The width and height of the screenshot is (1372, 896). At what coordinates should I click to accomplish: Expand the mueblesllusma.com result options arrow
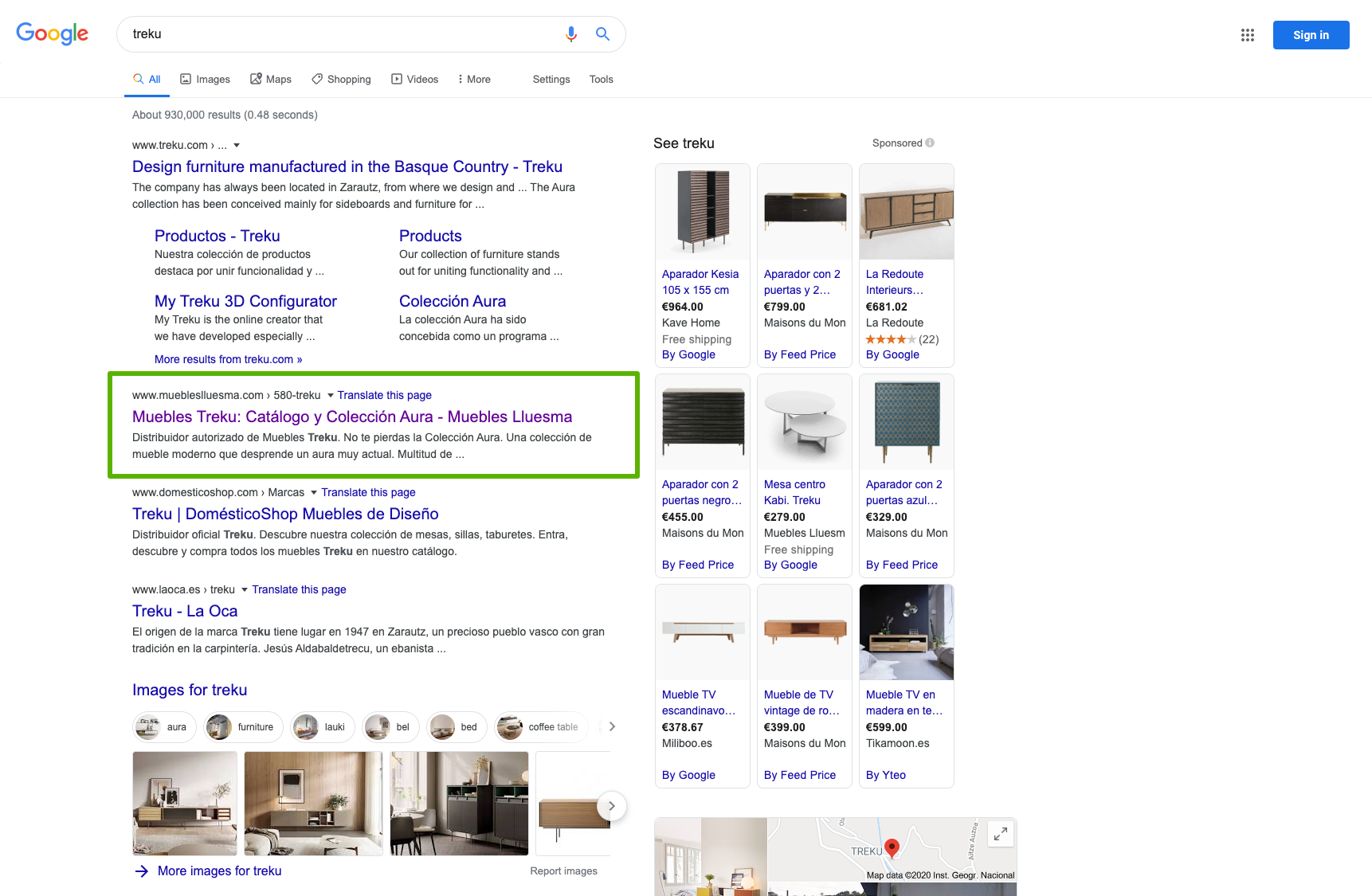click(x=331, y=396)
